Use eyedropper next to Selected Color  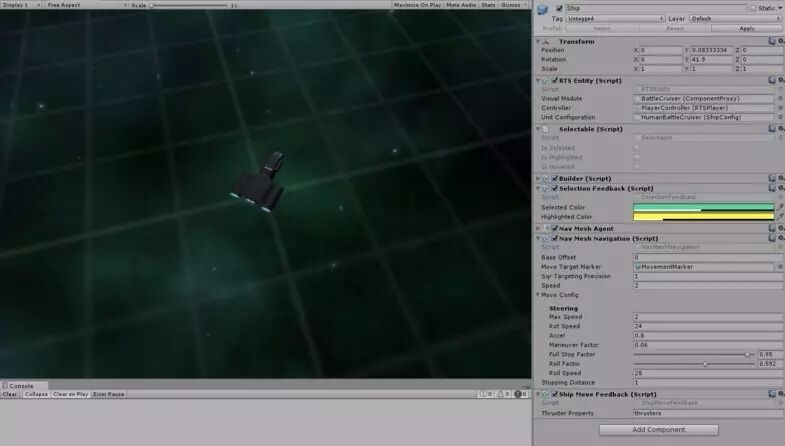coord(780,207)
